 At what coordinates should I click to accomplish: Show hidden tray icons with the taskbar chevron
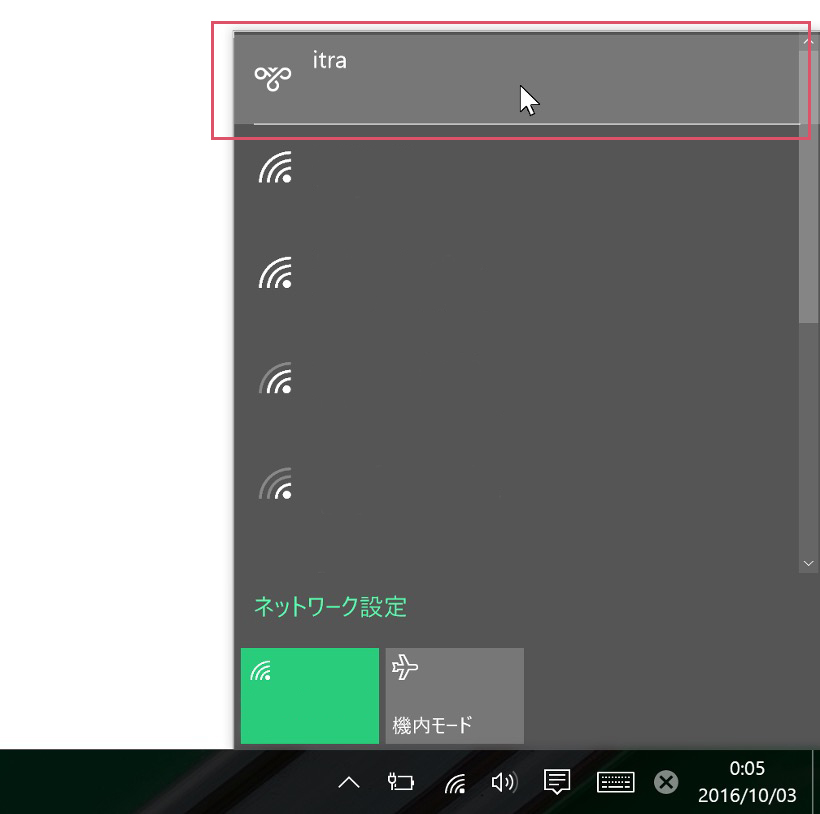click(349, 782)
